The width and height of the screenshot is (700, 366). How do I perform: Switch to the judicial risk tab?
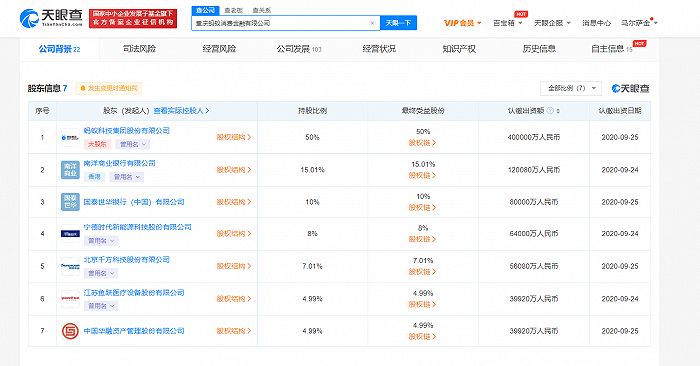point(139,49)
